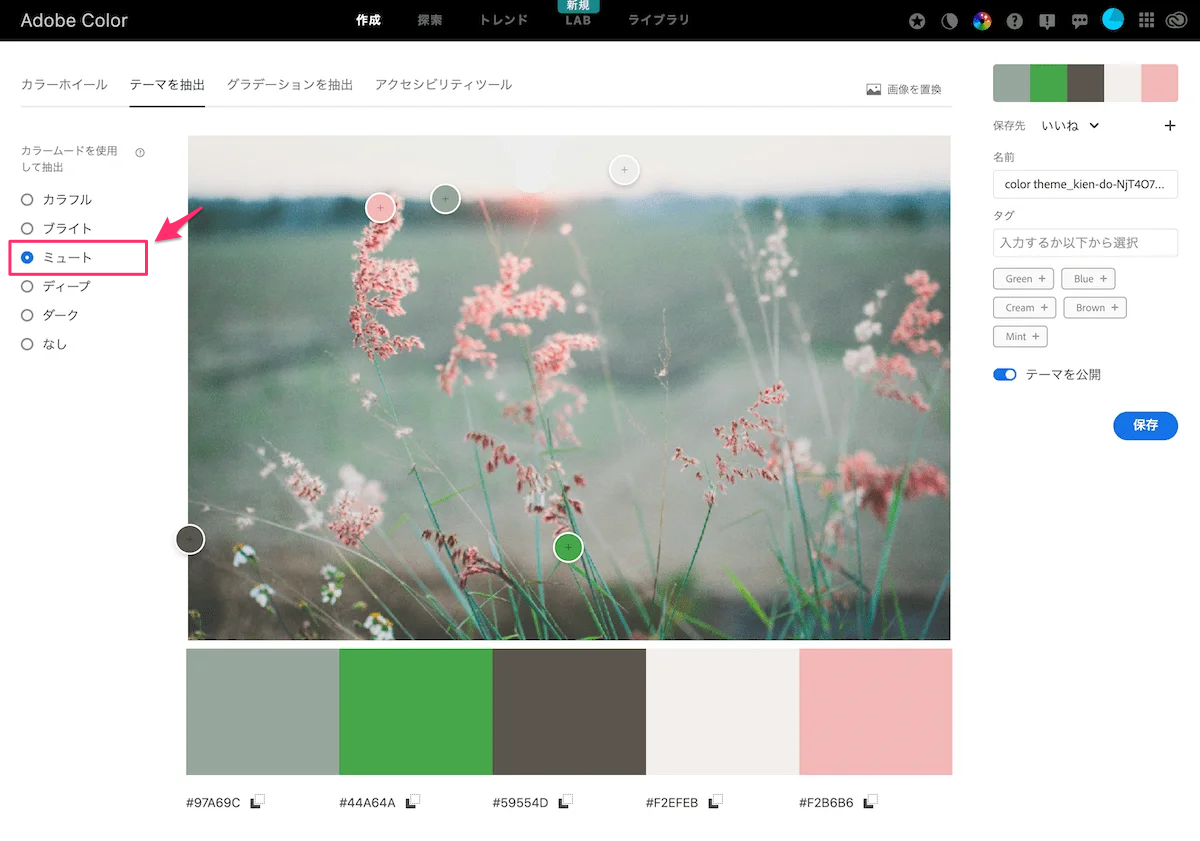1200x841 pixels.
Task: Toggle テーマを公開 off
Action: tap(1004, 373)
